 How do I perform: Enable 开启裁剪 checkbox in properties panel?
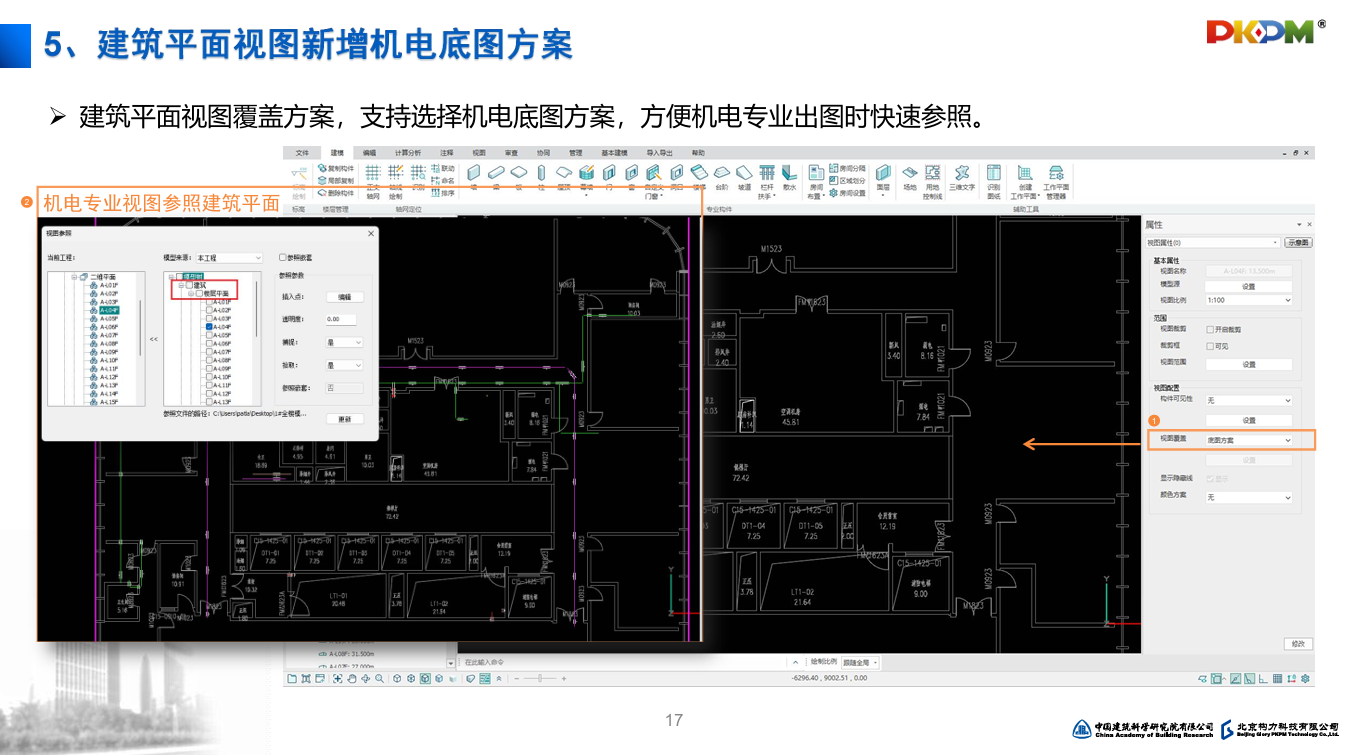1210,329
